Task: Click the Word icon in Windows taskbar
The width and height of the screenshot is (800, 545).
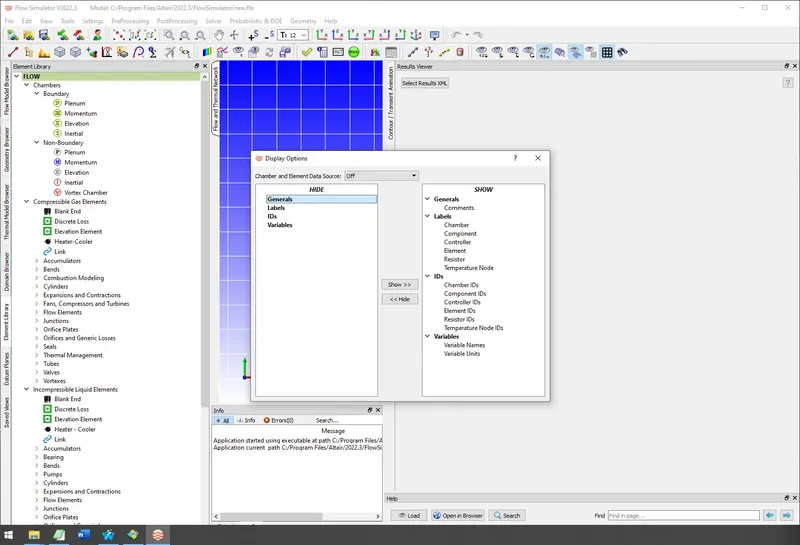Action: point(83,535)
